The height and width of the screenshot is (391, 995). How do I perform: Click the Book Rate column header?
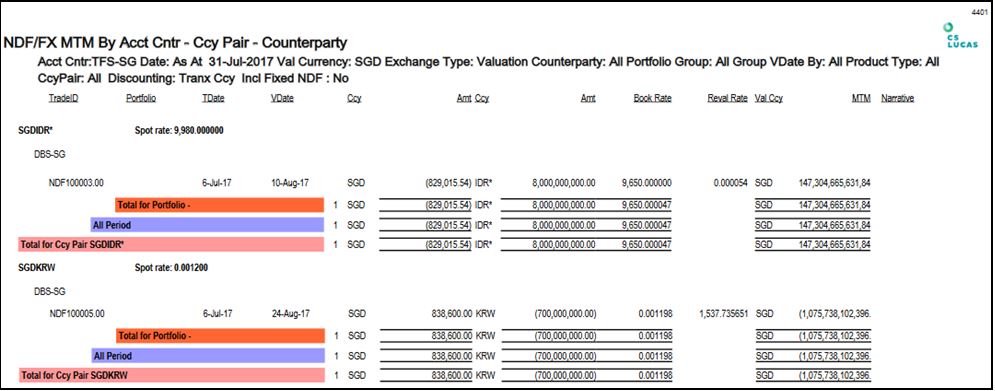(x=652, y=98)
